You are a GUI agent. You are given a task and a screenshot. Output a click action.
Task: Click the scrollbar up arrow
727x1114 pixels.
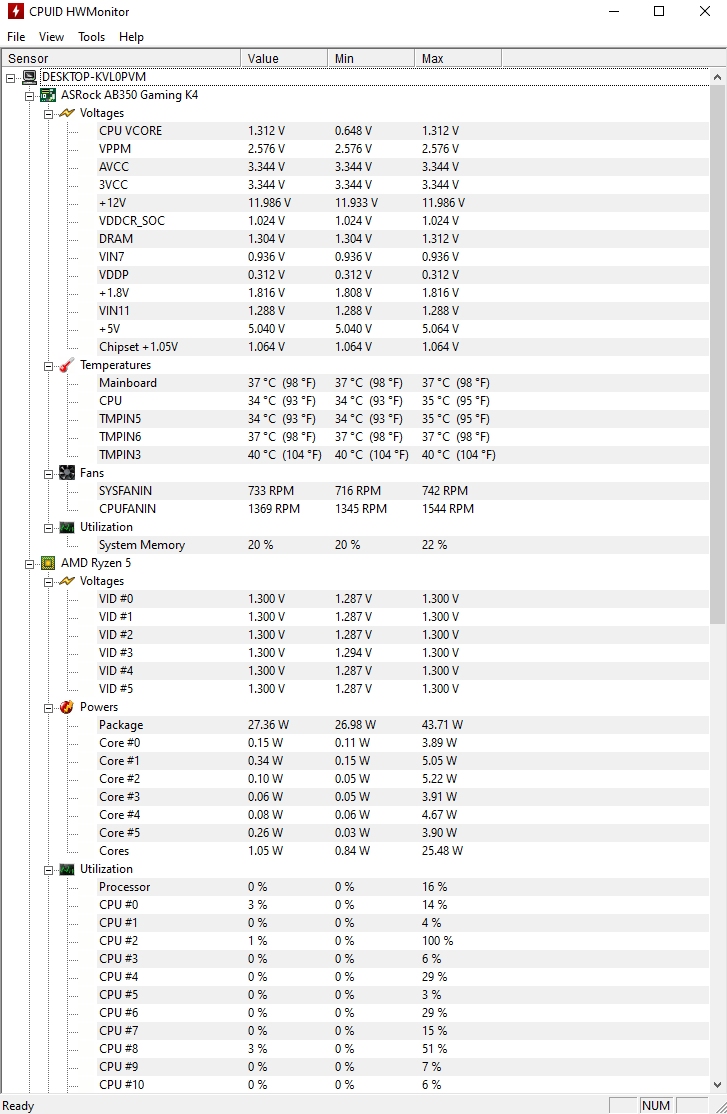pyautogui.click(x=717, y=77)
